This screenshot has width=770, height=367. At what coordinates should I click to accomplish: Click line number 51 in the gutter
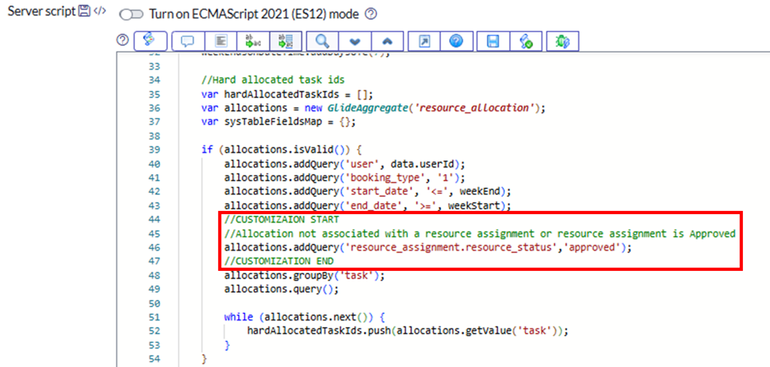coord(154,317)
